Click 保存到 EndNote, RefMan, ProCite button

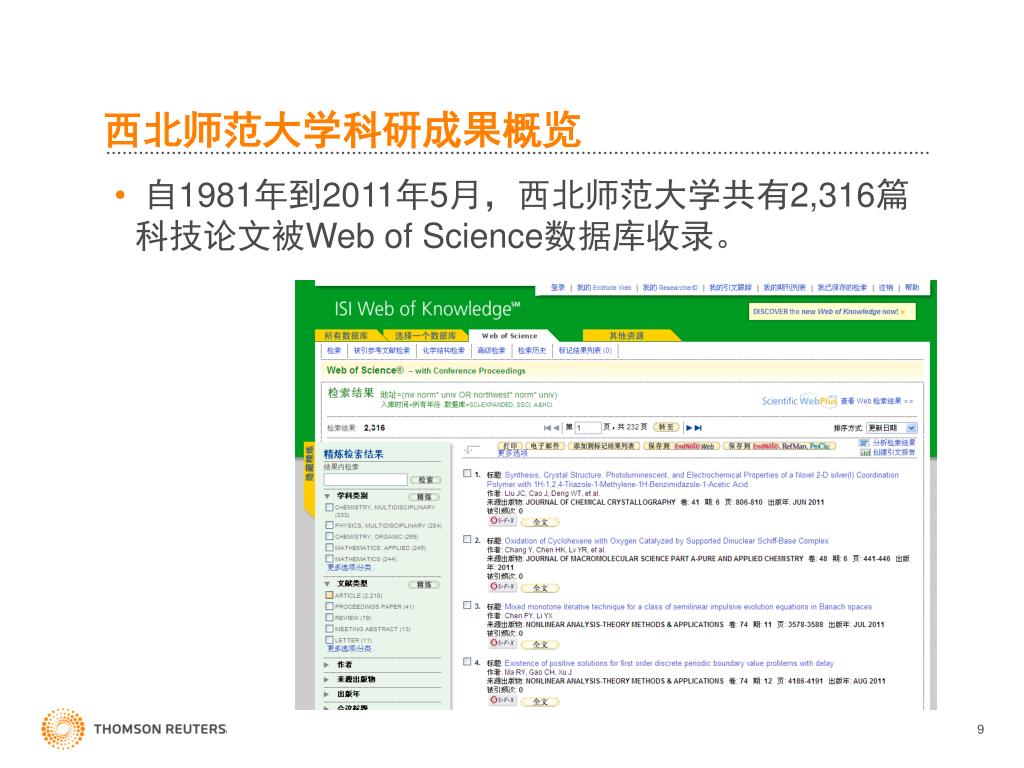(780, 446)
